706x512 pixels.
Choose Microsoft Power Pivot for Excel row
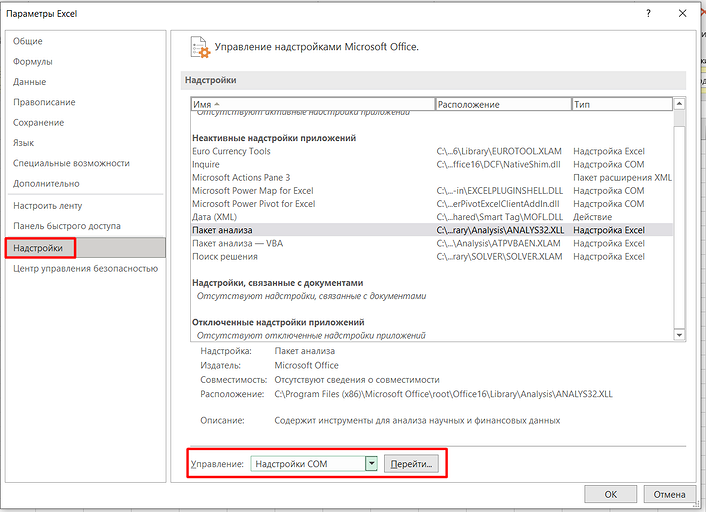pyautogui.click(x=253, y=203)
